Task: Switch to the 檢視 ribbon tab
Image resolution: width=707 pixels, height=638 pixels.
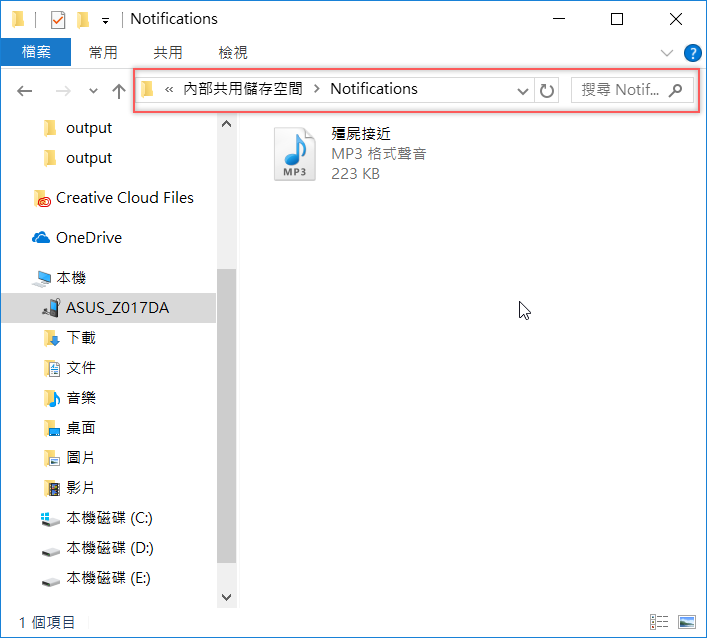Action: [233, 52]
